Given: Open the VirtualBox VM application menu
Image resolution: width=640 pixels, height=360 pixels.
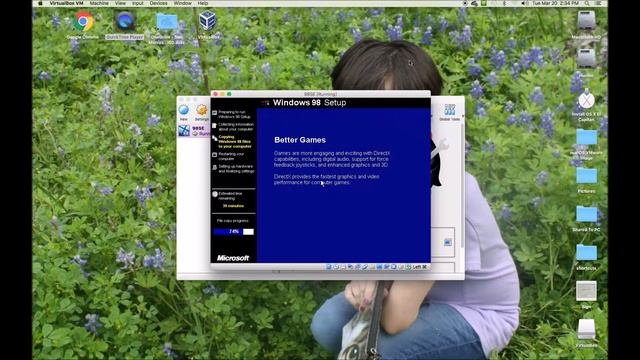Looking at the screenshot, I should pos(67,3).
